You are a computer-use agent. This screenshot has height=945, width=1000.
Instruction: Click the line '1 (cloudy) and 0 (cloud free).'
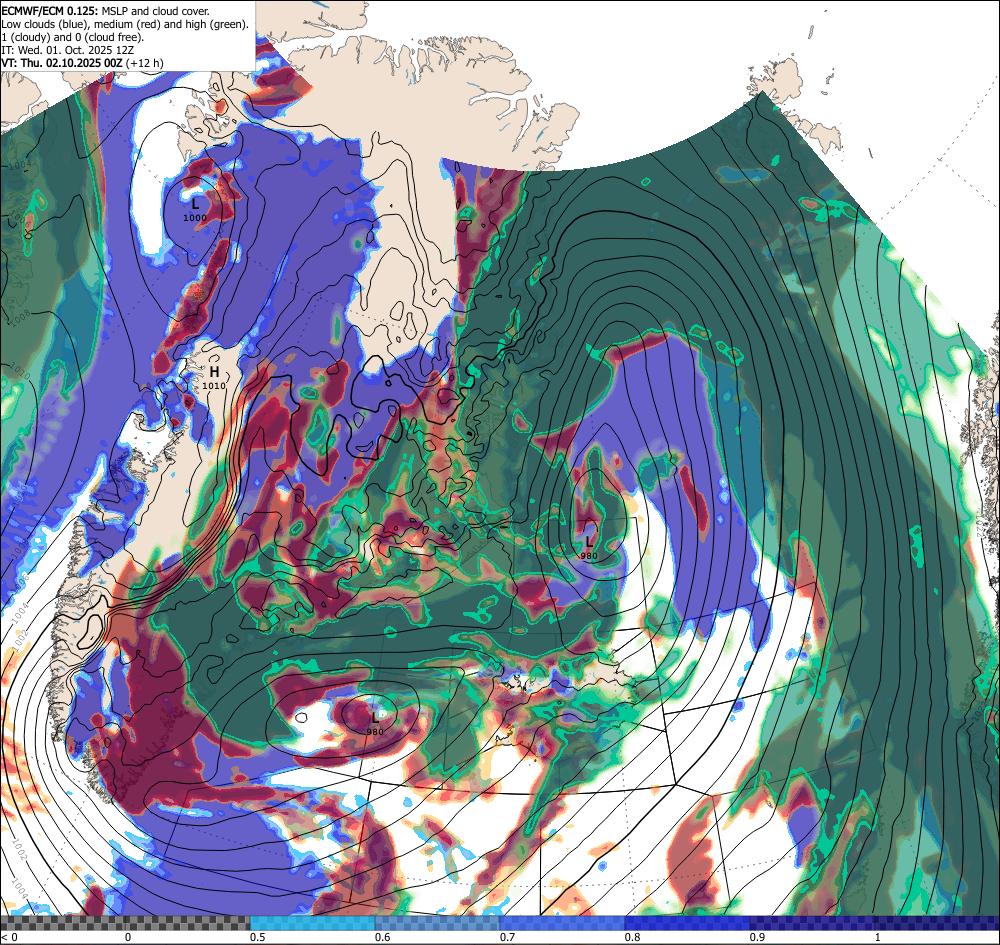(x=73, y=37)
